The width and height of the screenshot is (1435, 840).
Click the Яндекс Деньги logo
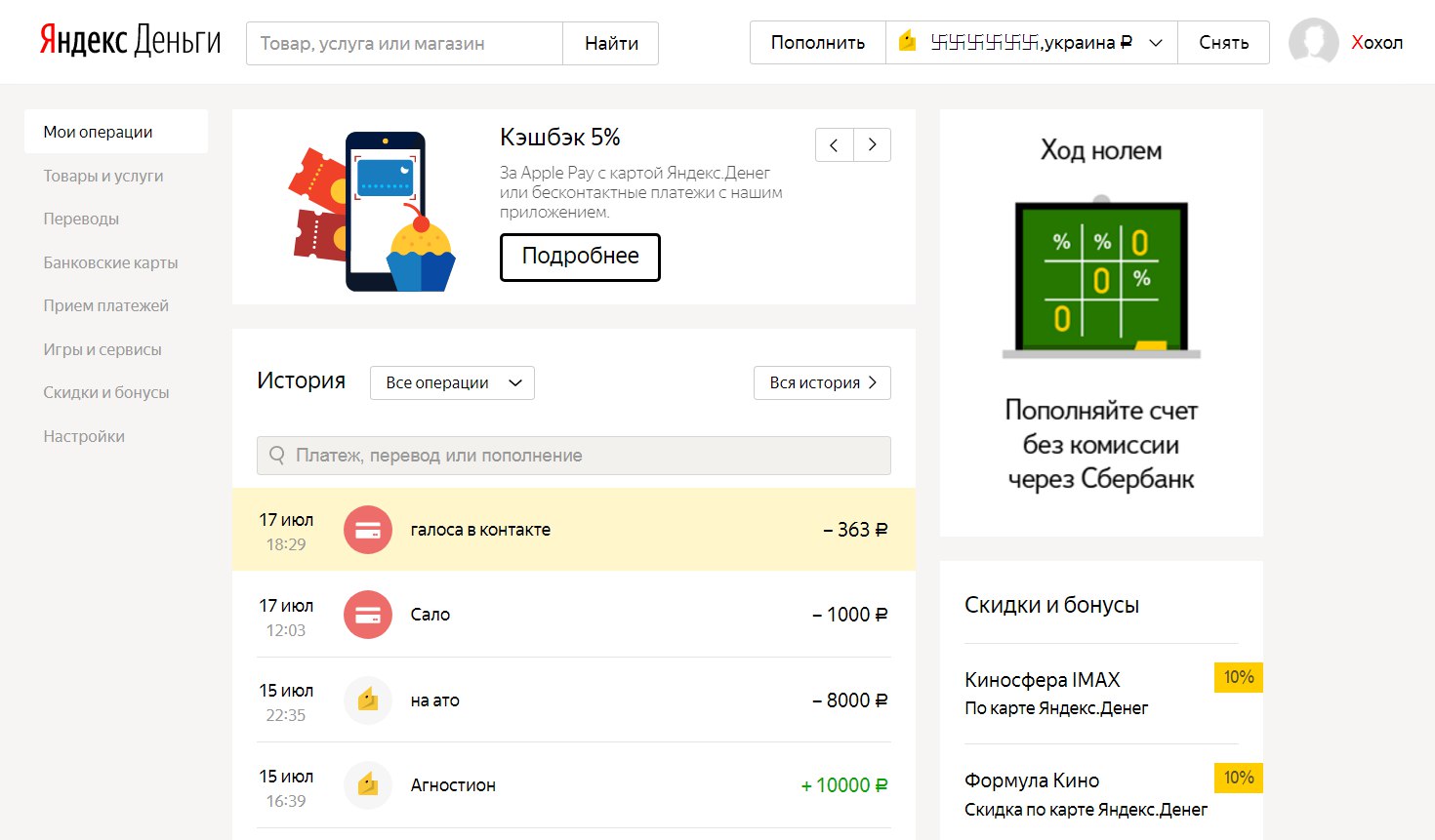(x=130, y=41)
